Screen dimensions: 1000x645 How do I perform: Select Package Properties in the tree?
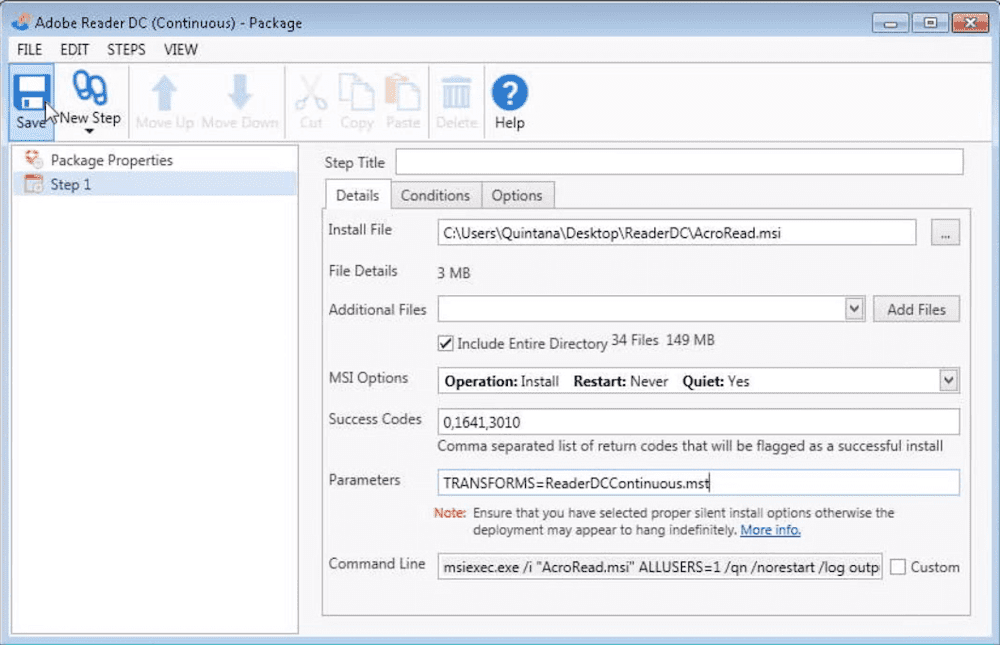click(x=112, y=160)
